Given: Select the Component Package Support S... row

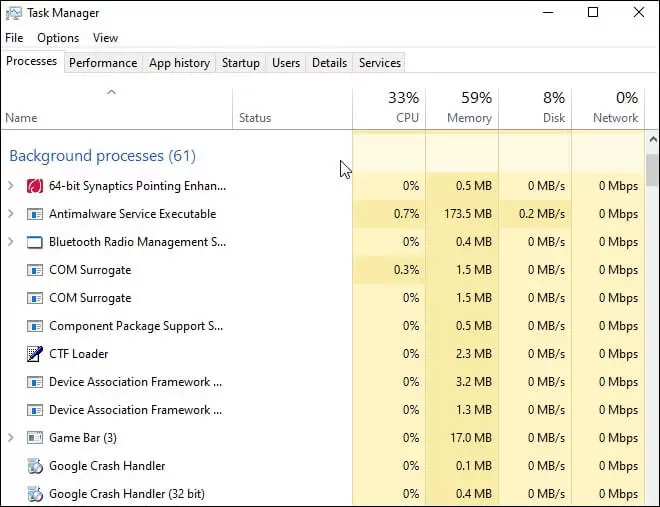Looking at the screenshot, I should point(323,326).
